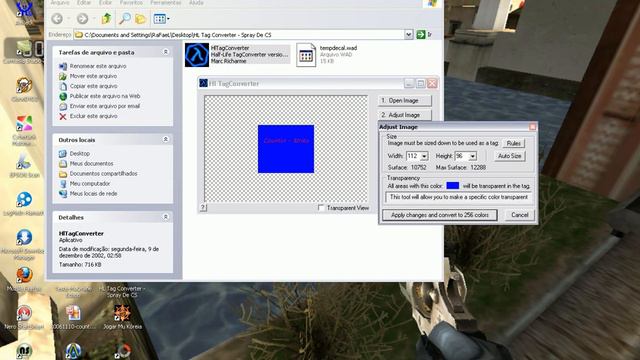640x360 pixels.
Task: Click Enviar este arquivo por email
Action: coord(105,106)
